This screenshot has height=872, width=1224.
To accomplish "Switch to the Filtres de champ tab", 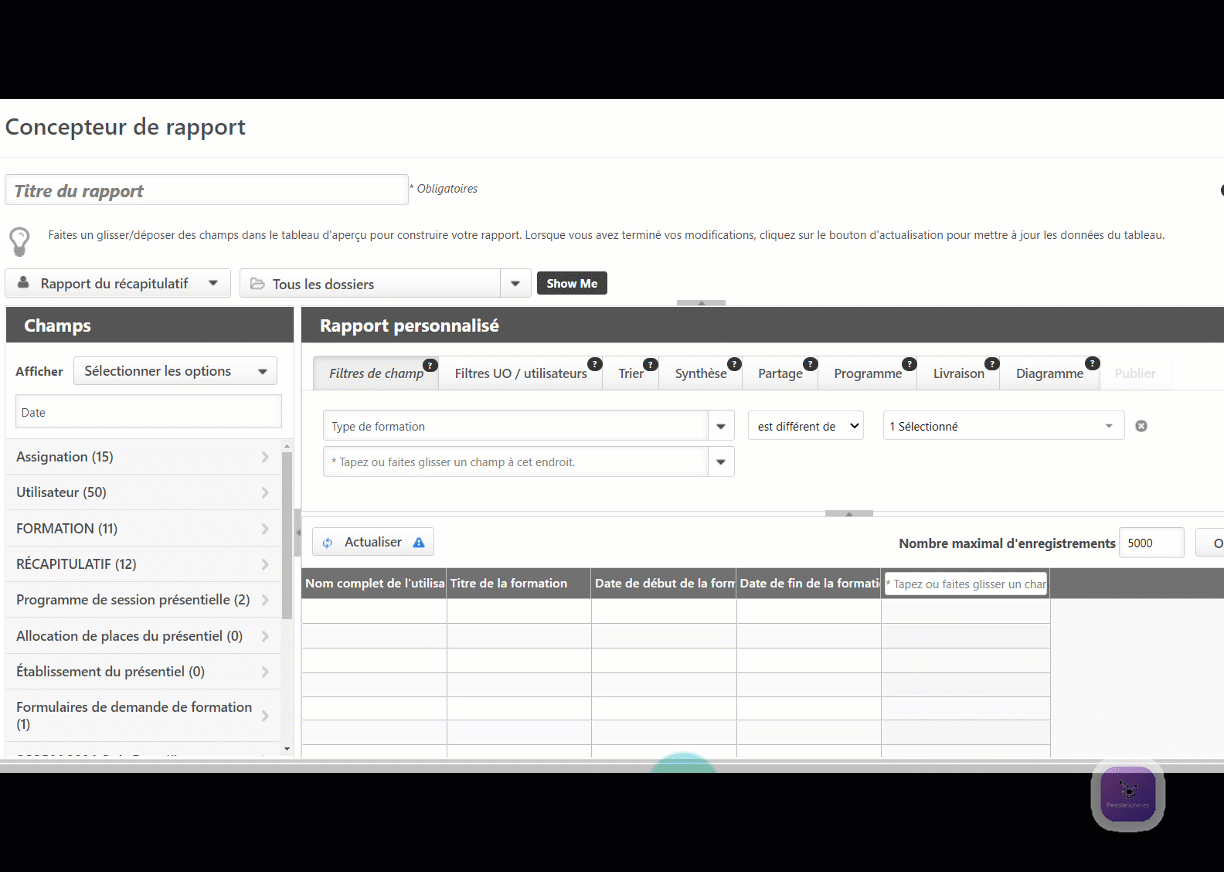I will (376, 373).
